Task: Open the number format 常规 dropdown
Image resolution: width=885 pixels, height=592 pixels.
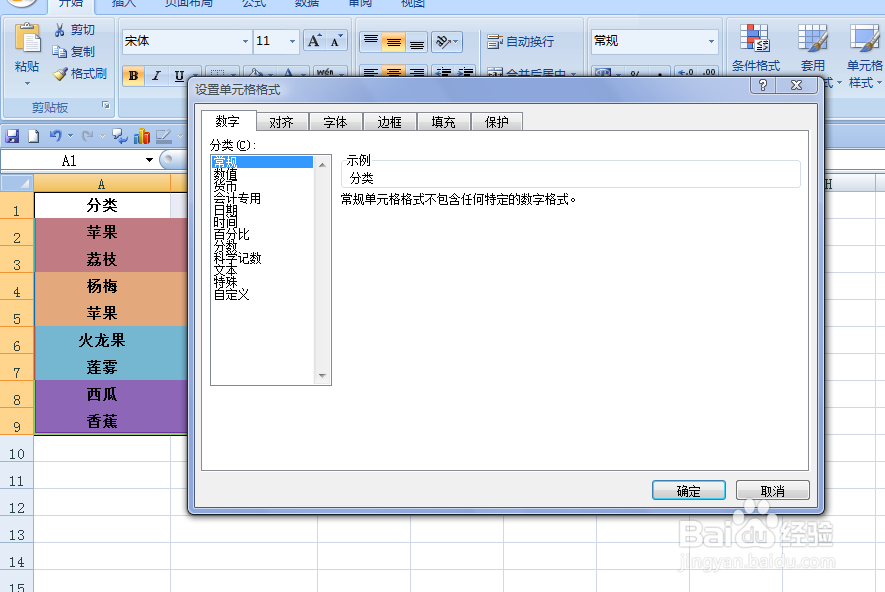Action: 711,41
